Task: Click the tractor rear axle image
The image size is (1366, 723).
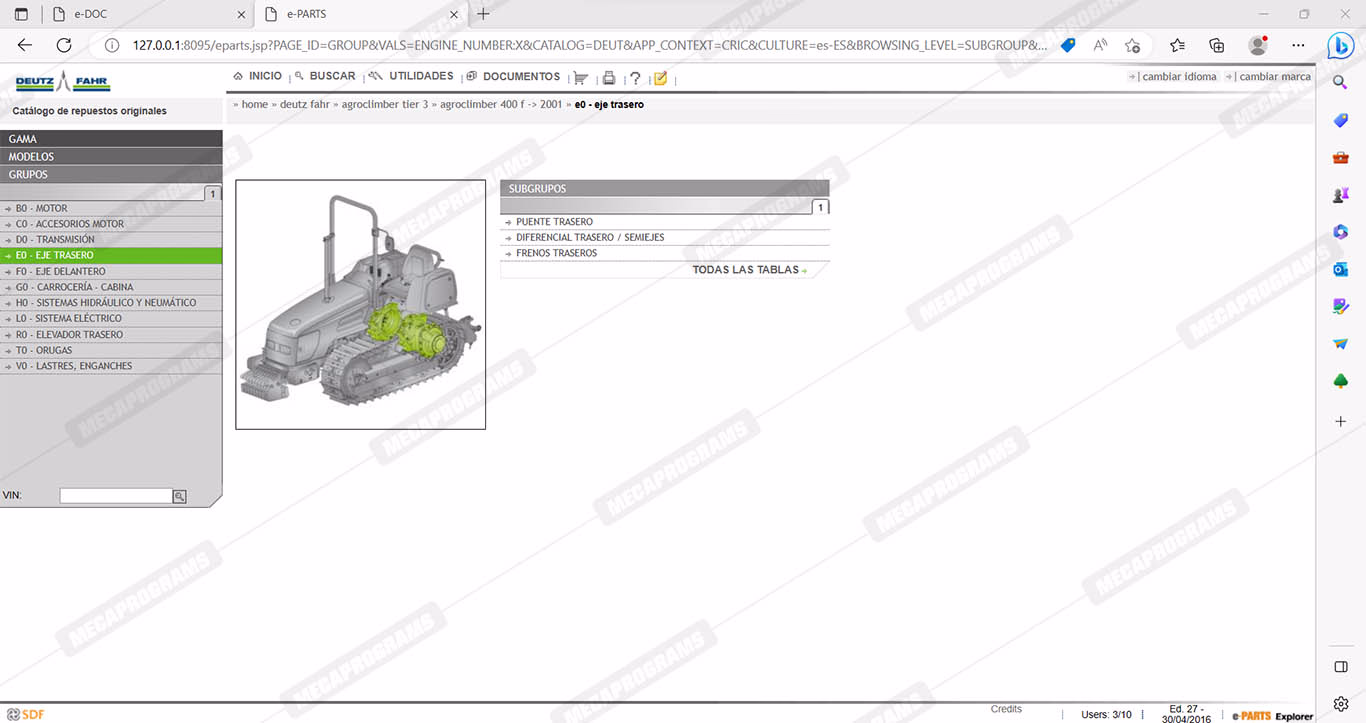Action: [x=361, y=305]
